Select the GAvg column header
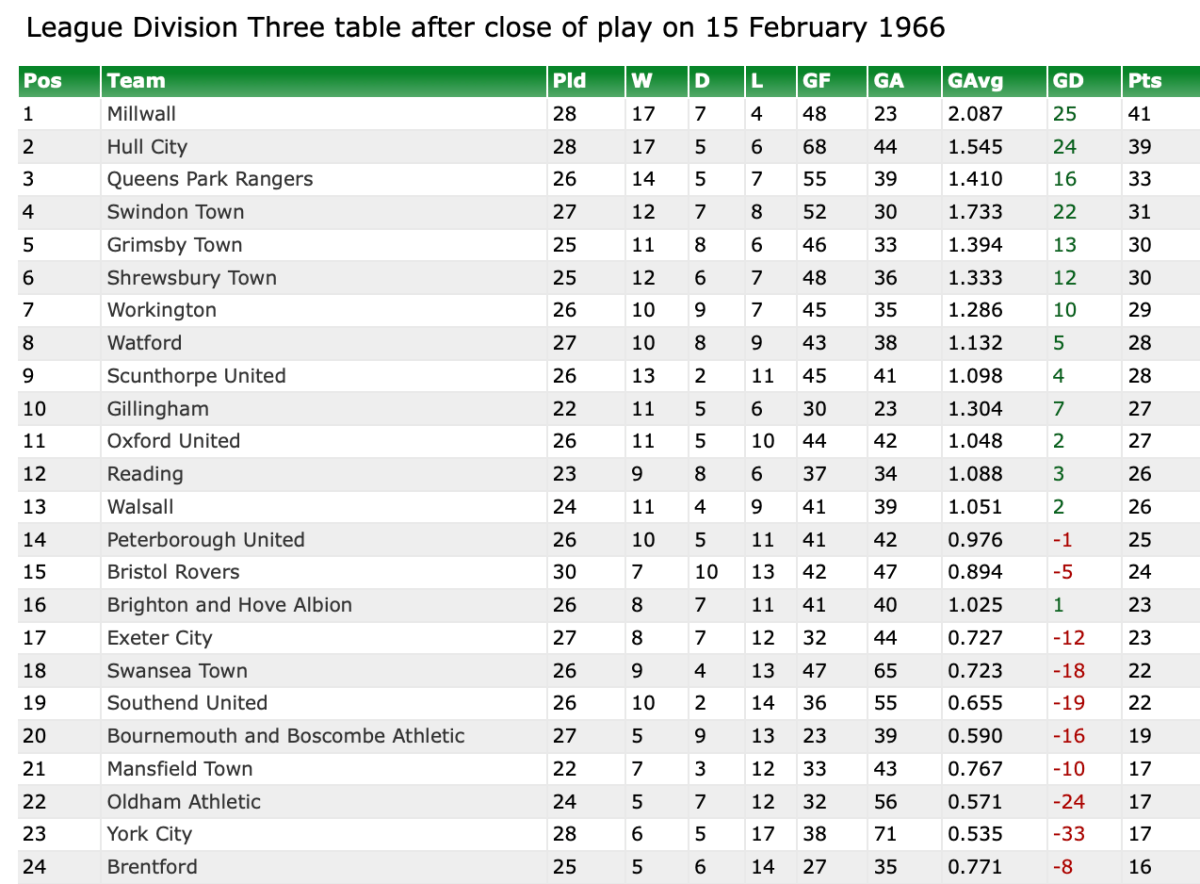 pos(975,81)
